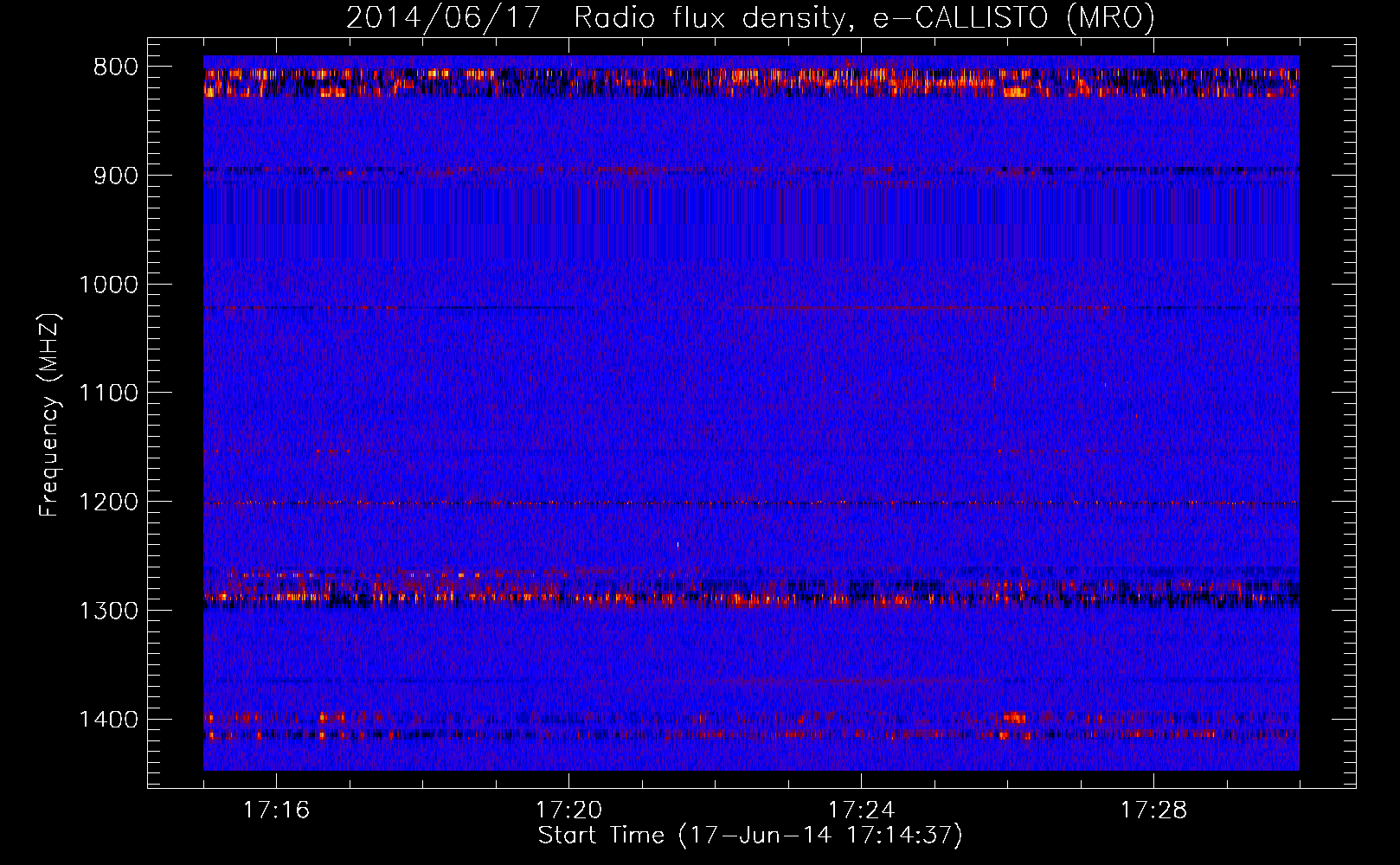Click the '17:16' time axis label
1400x865 pixels.
pyautogui.click(x=276, y=811)
